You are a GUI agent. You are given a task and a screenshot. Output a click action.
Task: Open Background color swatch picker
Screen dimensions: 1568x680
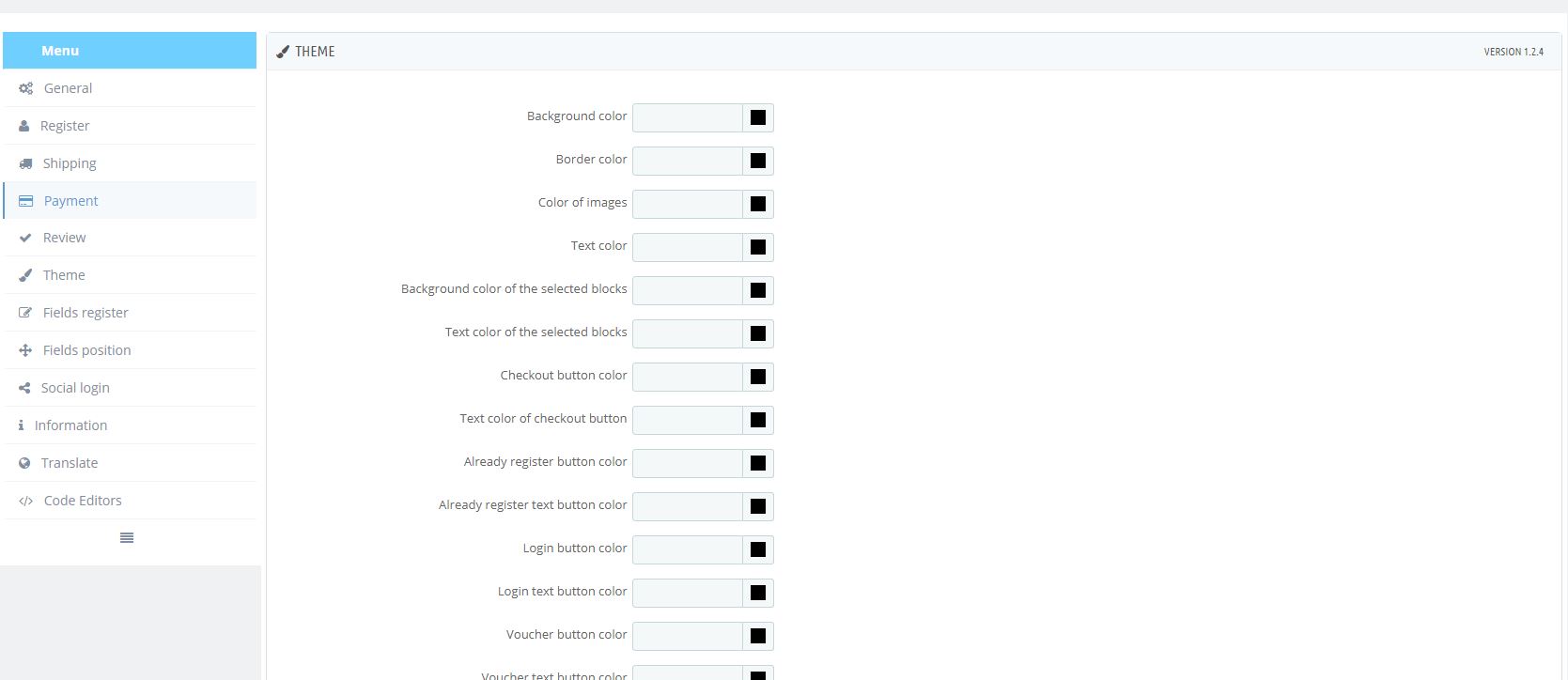[x=758, y=117]
